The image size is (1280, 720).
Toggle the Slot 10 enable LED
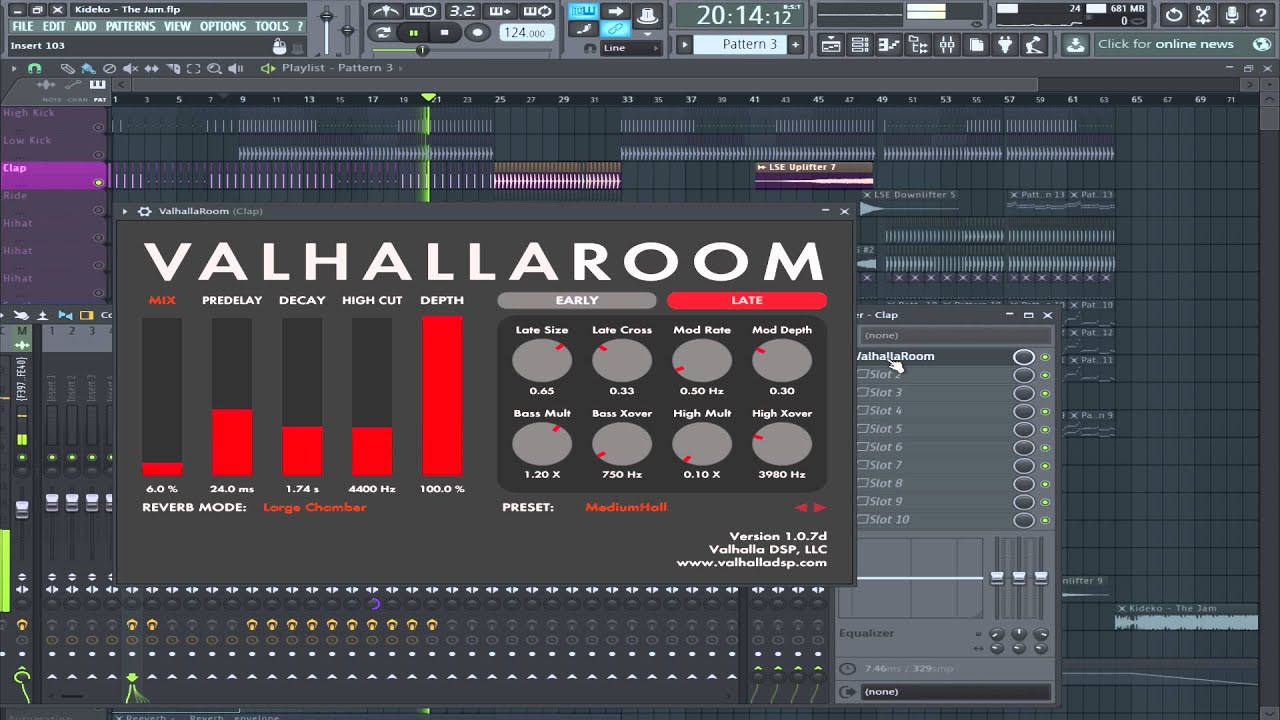(1046, 520)
